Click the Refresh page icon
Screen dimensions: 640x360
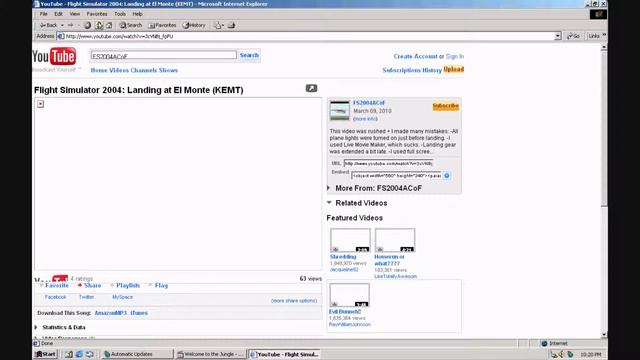click(99, 25)
